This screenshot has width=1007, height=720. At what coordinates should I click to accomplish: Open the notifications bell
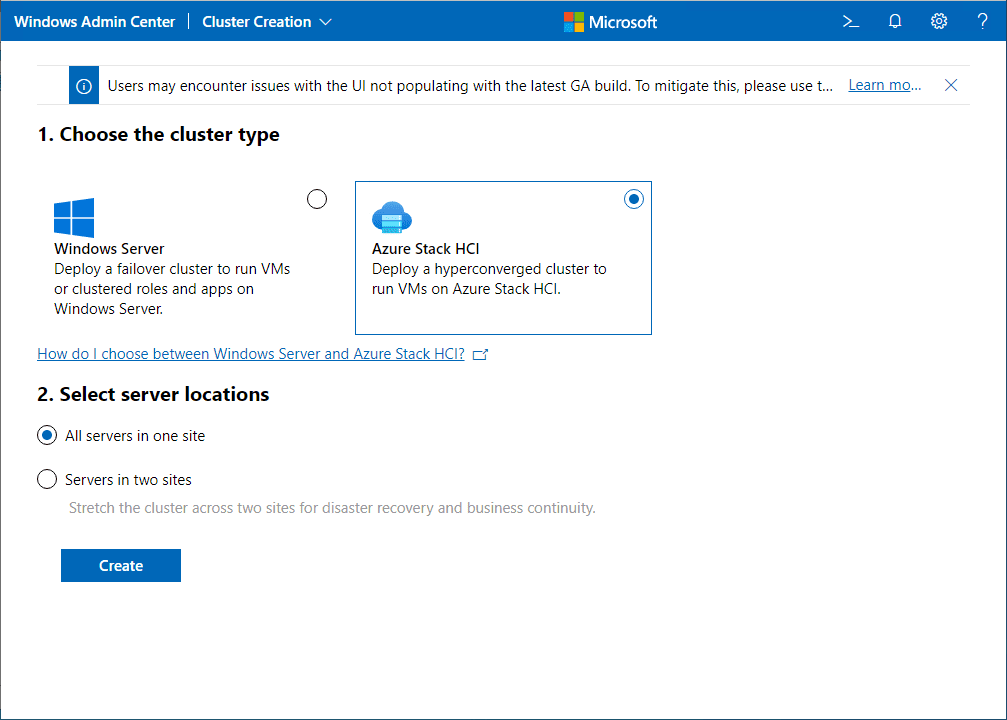click(x=895, y=21)
